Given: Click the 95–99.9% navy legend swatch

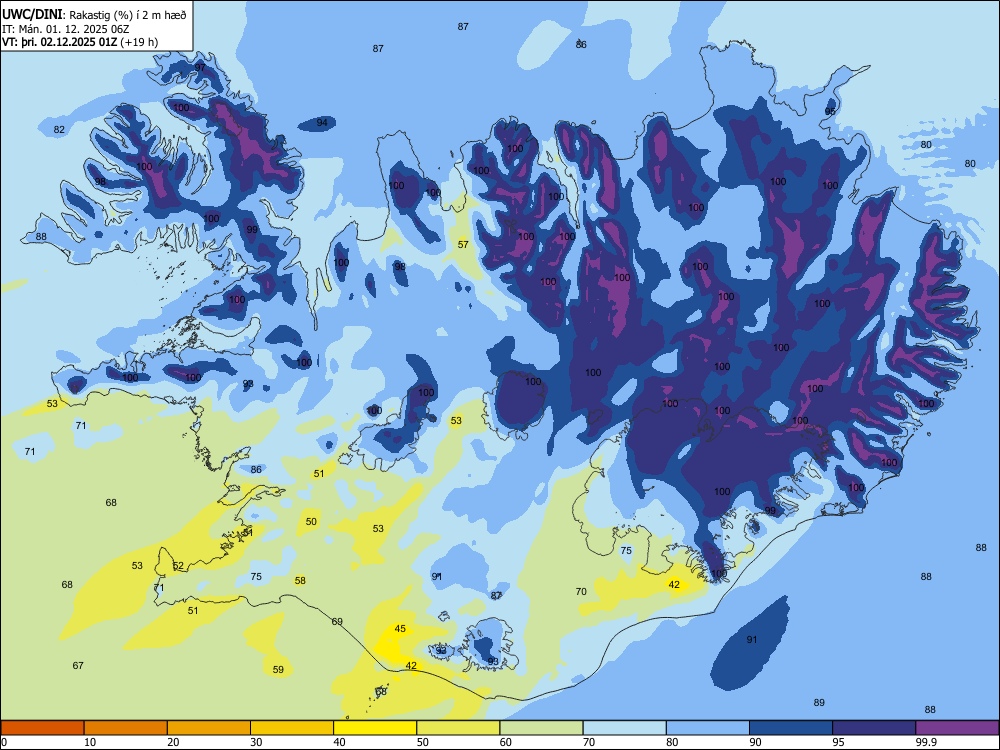Looking at the screenshot, I should (x=874, y=728).
